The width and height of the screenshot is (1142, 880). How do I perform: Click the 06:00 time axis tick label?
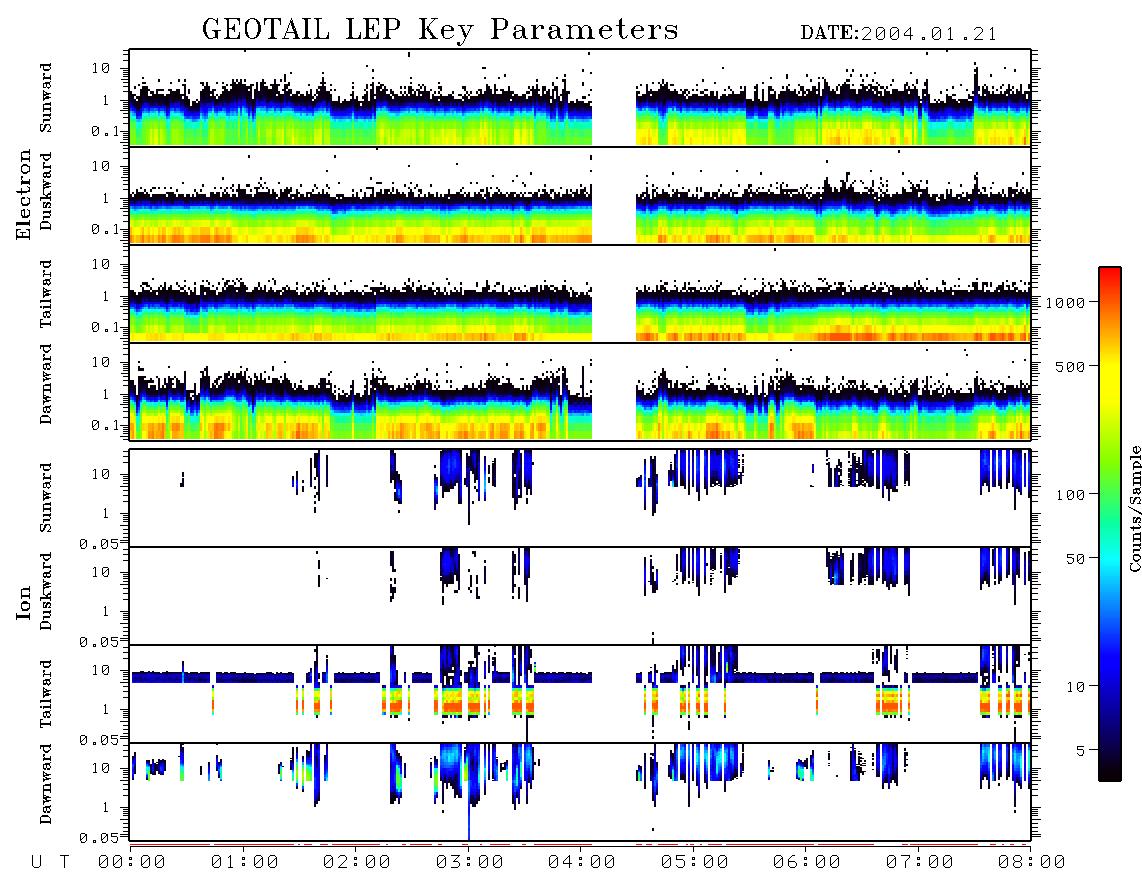807,862
